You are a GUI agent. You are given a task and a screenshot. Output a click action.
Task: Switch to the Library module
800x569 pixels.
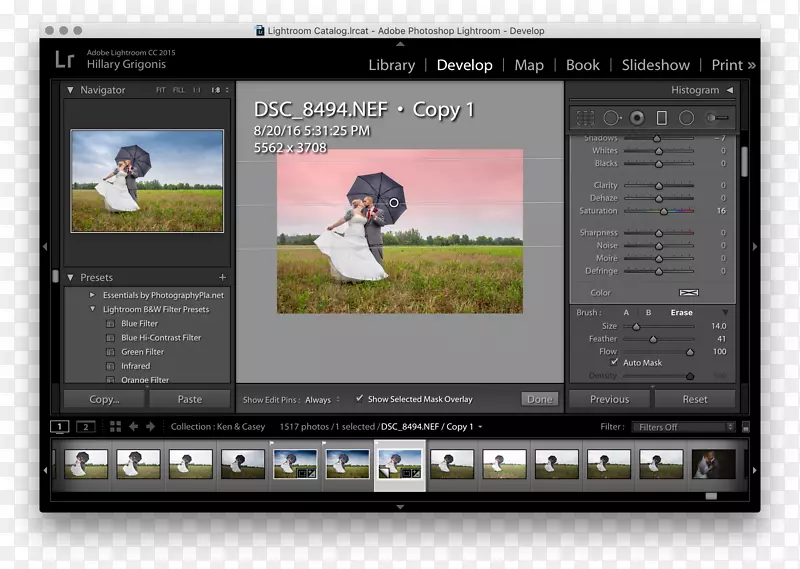coord(391,65)
